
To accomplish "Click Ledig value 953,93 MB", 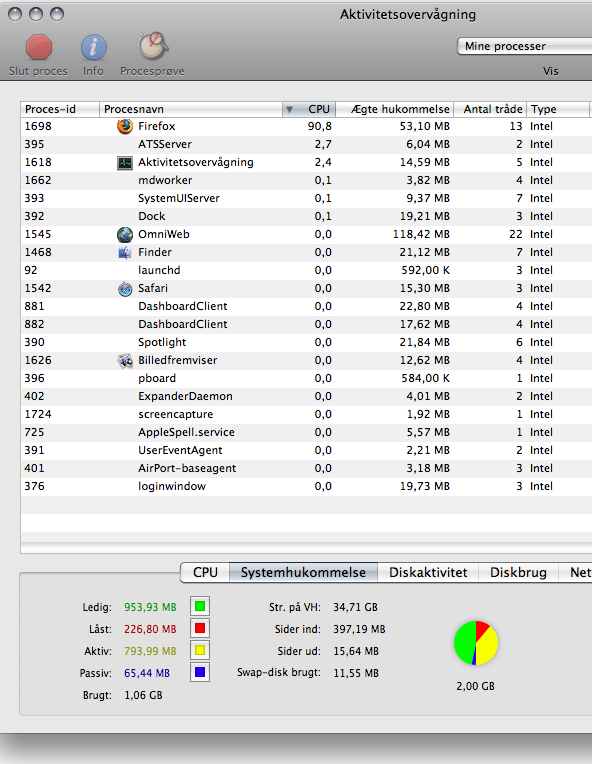I will pos(150,607).
